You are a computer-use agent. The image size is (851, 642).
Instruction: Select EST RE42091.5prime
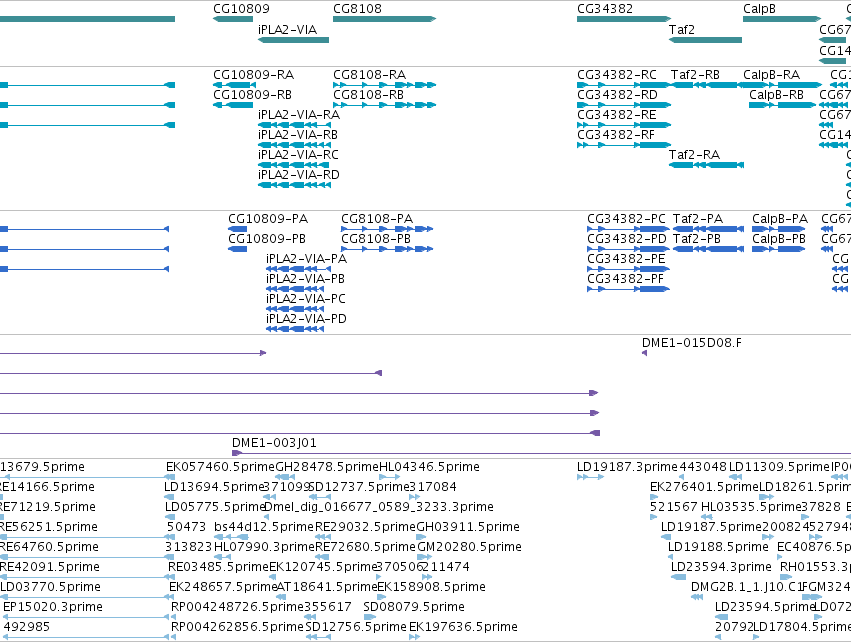point(49,567)
